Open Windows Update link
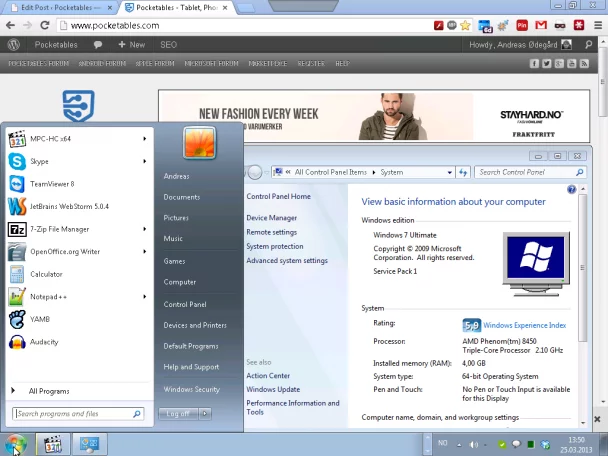Viewport: 608px width, 456px height. click(273, 389)
